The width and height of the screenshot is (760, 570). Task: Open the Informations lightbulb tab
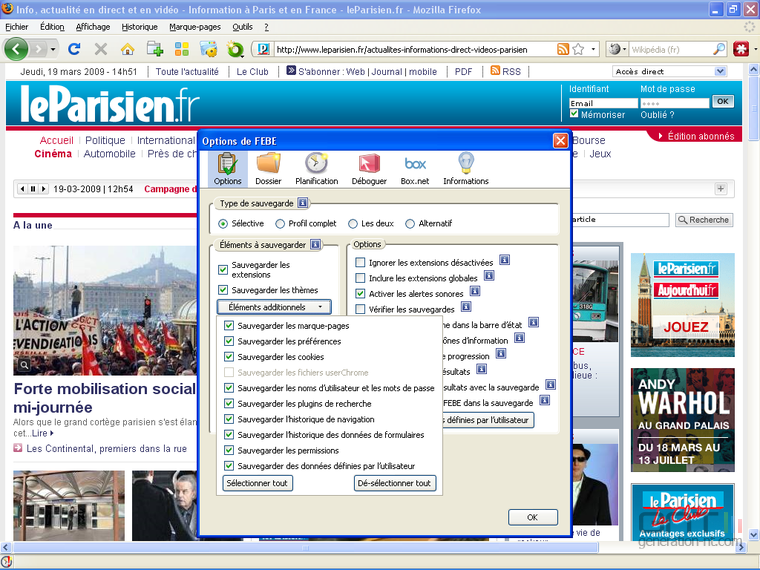pyautogui.click(x=465, y=169)
